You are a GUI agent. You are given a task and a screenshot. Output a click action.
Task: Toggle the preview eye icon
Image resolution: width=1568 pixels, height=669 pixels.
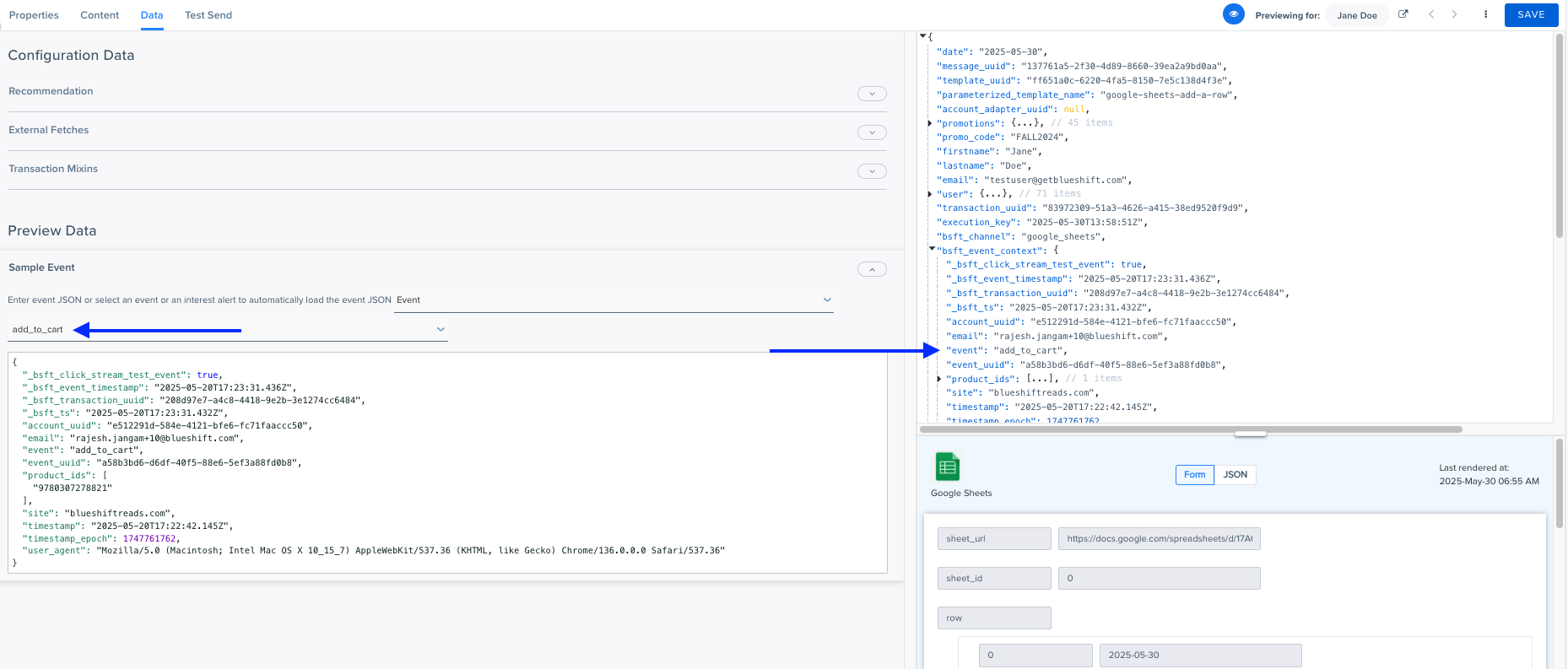(1233, 14)
